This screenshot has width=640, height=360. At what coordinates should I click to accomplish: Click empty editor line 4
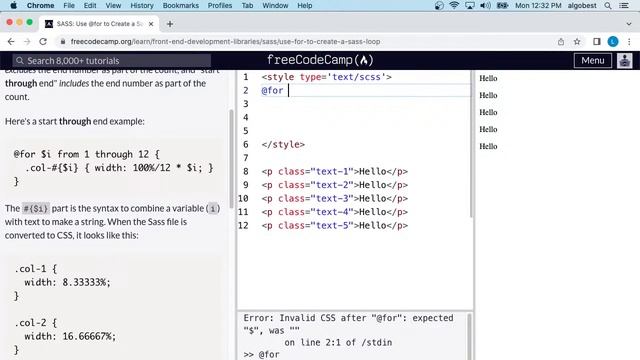click(365, 117)
